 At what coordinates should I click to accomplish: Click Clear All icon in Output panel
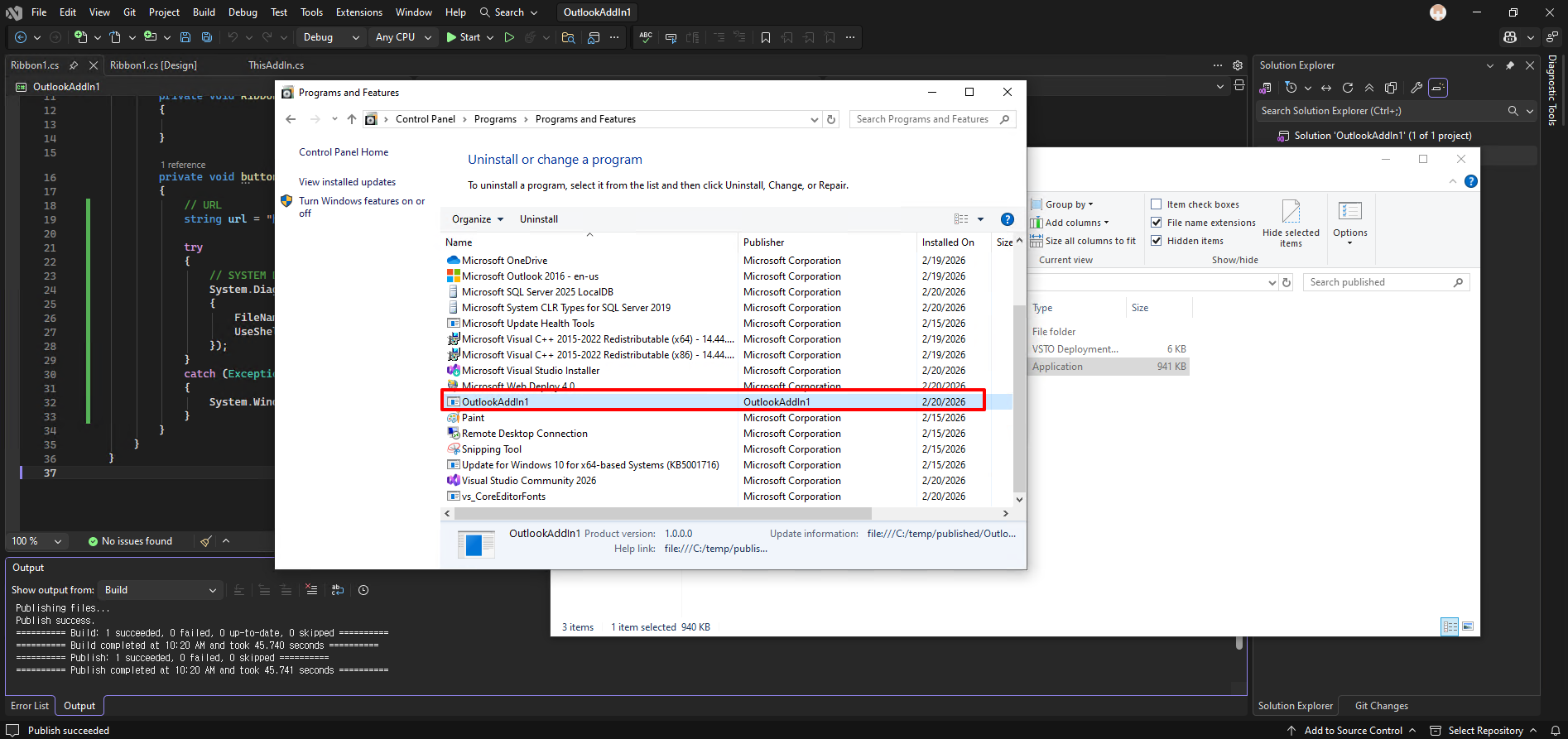311,590
